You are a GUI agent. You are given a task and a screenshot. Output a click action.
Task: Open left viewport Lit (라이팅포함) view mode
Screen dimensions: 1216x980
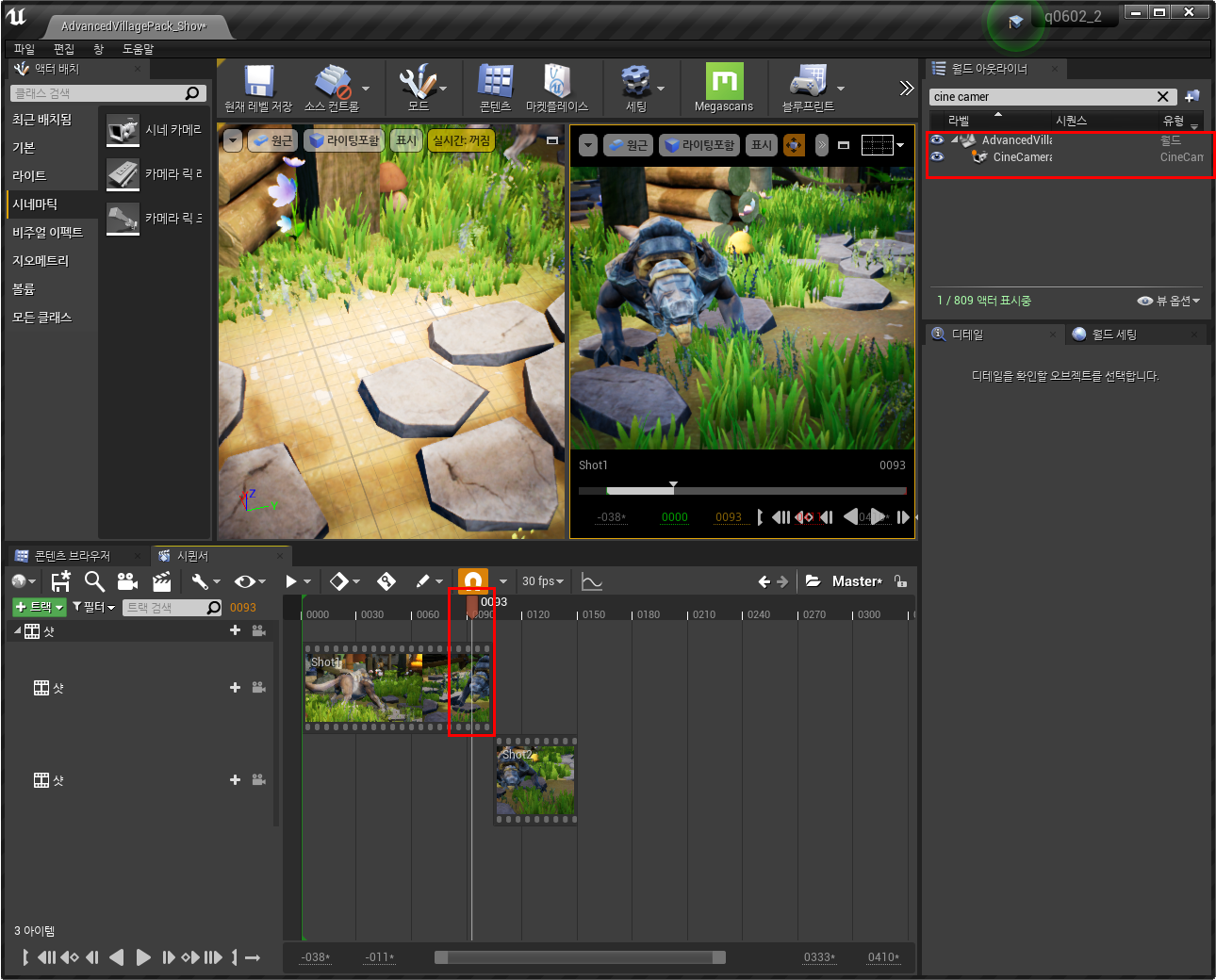(x=344, y=140)
